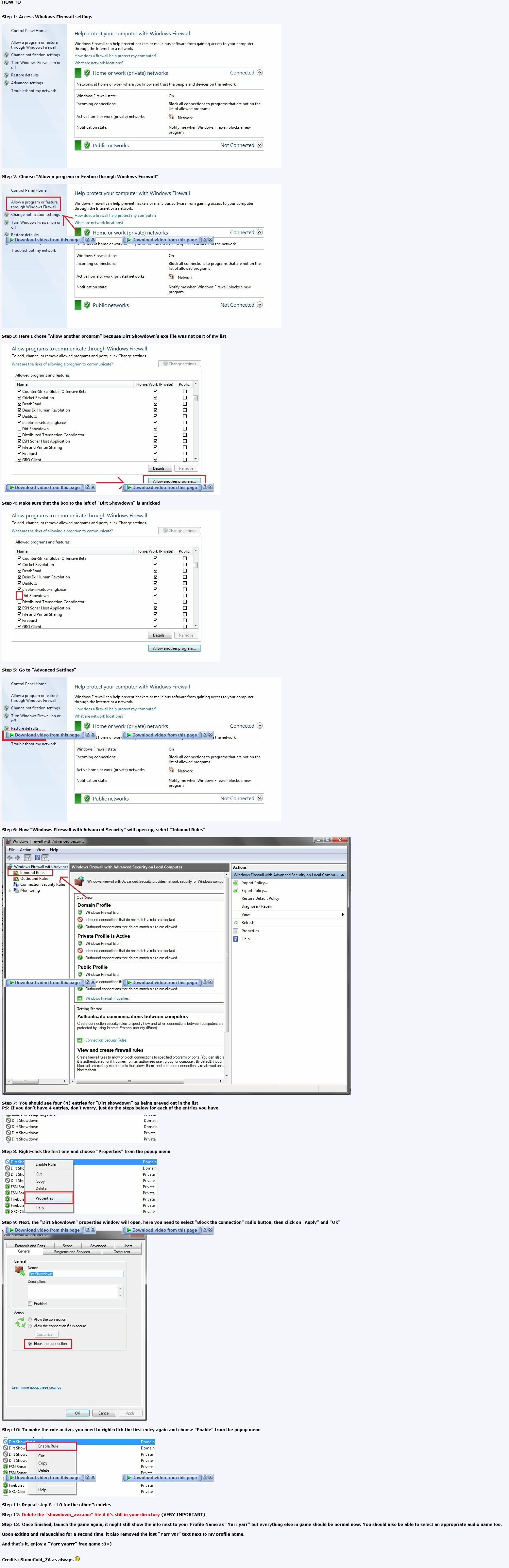Open the Action menu in the menu bar

pos(25,850)
